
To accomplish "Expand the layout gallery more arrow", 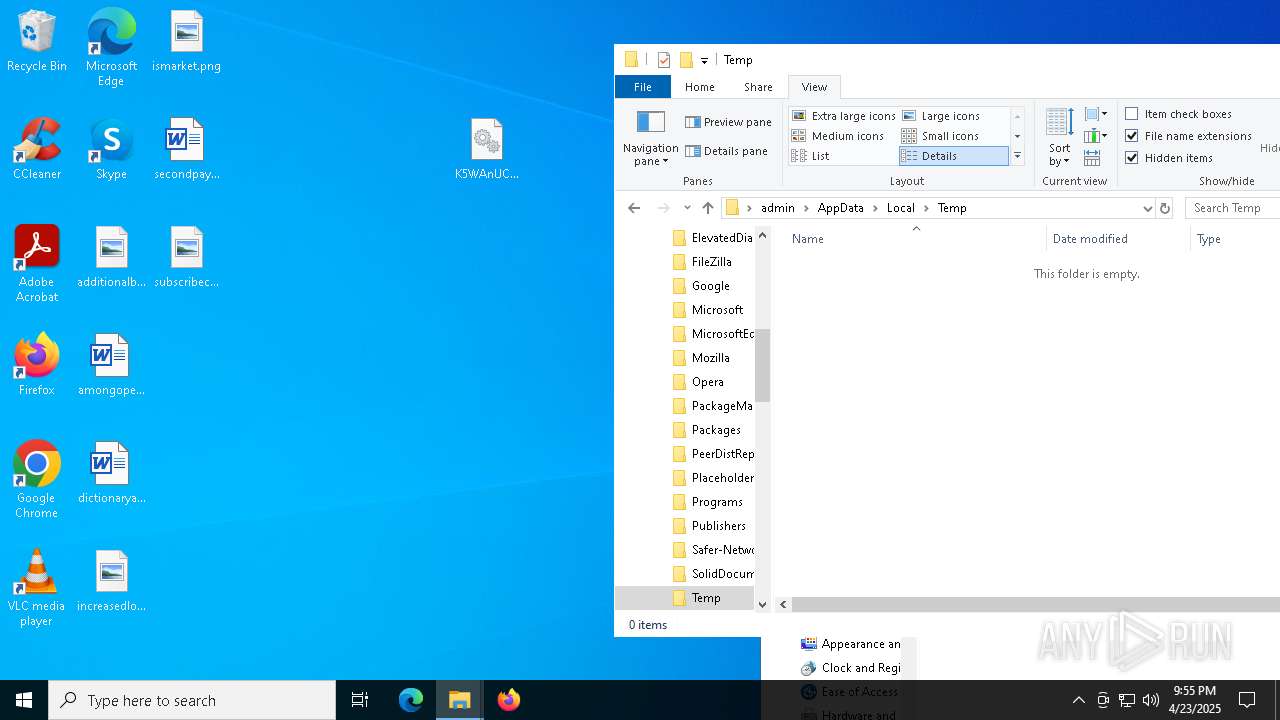I will click(1017, 156).
